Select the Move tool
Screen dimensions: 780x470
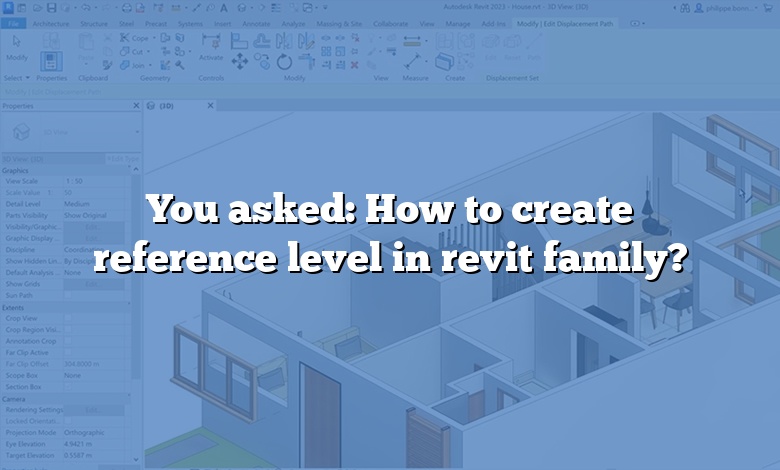click(x=239, y=62)
